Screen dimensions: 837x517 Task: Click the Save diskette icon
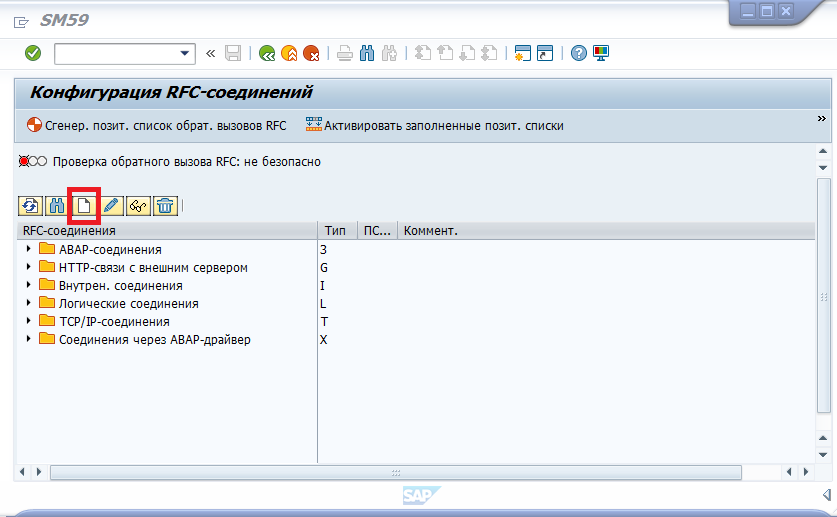[x=233, y=54]
